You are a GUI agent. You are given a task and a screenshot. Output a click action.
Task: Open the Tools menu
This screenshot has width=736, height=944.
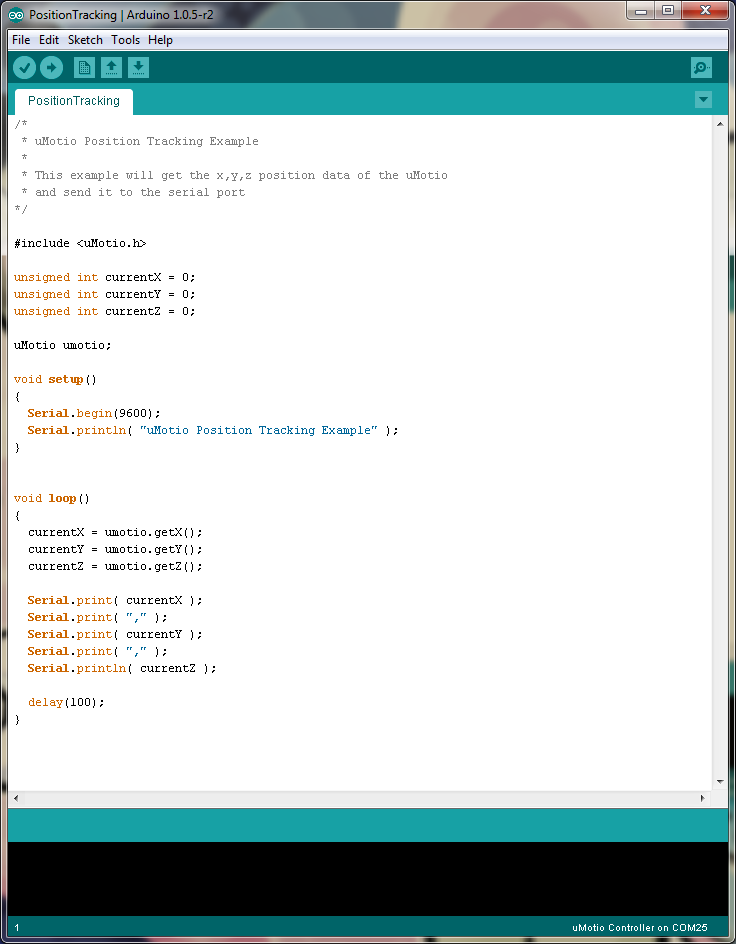click(126, 40)
